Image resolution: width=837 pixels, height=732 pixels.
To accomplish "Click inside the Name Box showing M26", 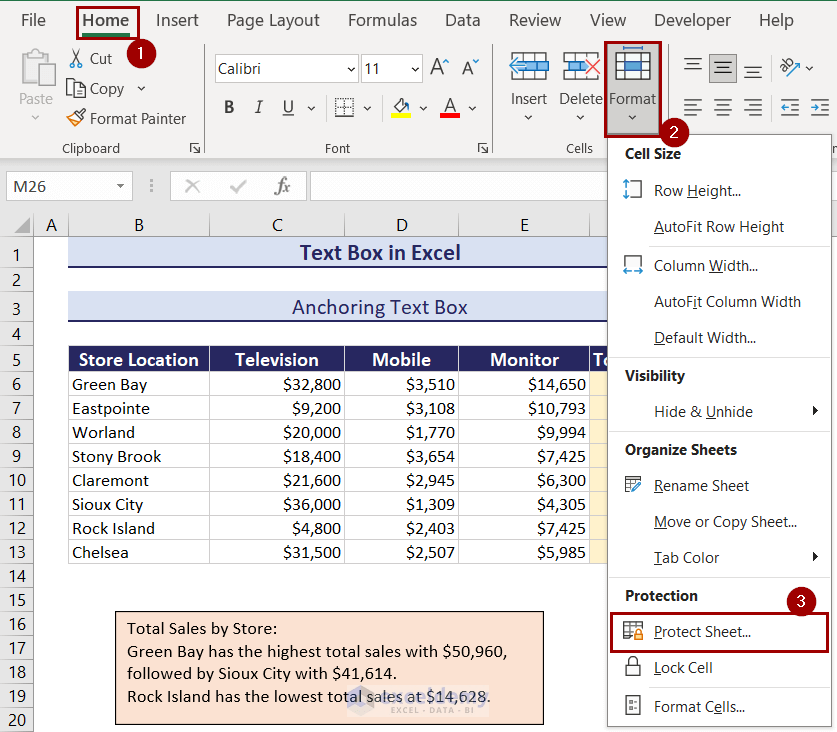I will [x=60, y=186].
